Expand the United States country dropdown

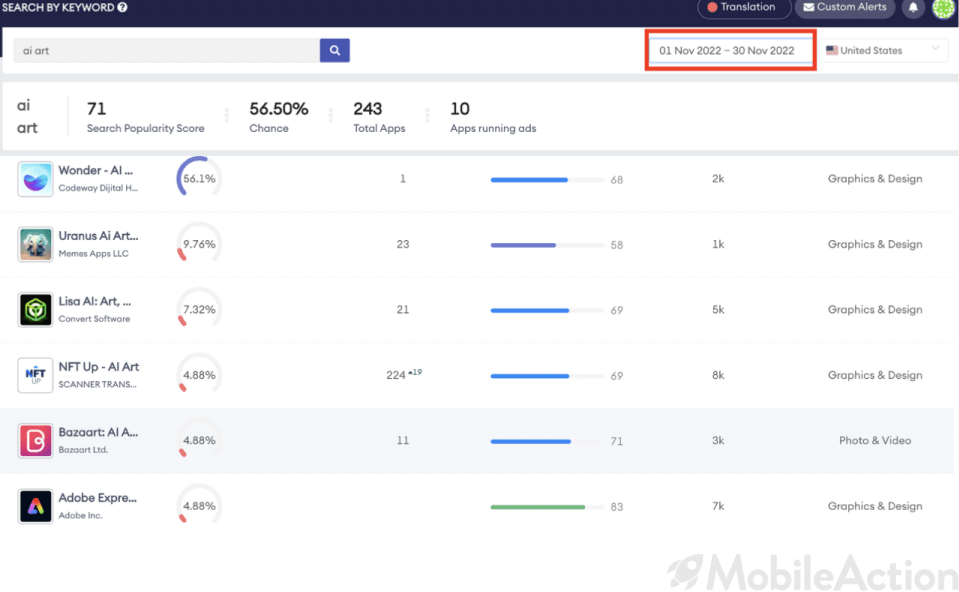pyautogui.click(x=883, y=50)
